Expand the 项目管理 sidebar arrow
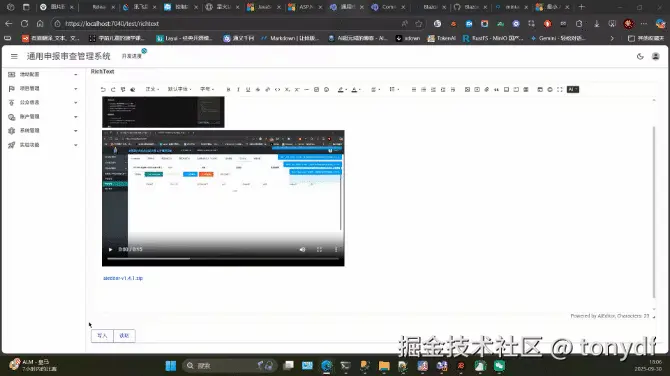Image resolution: width=670 pixels, height=376 pixels. coord(76,89)
